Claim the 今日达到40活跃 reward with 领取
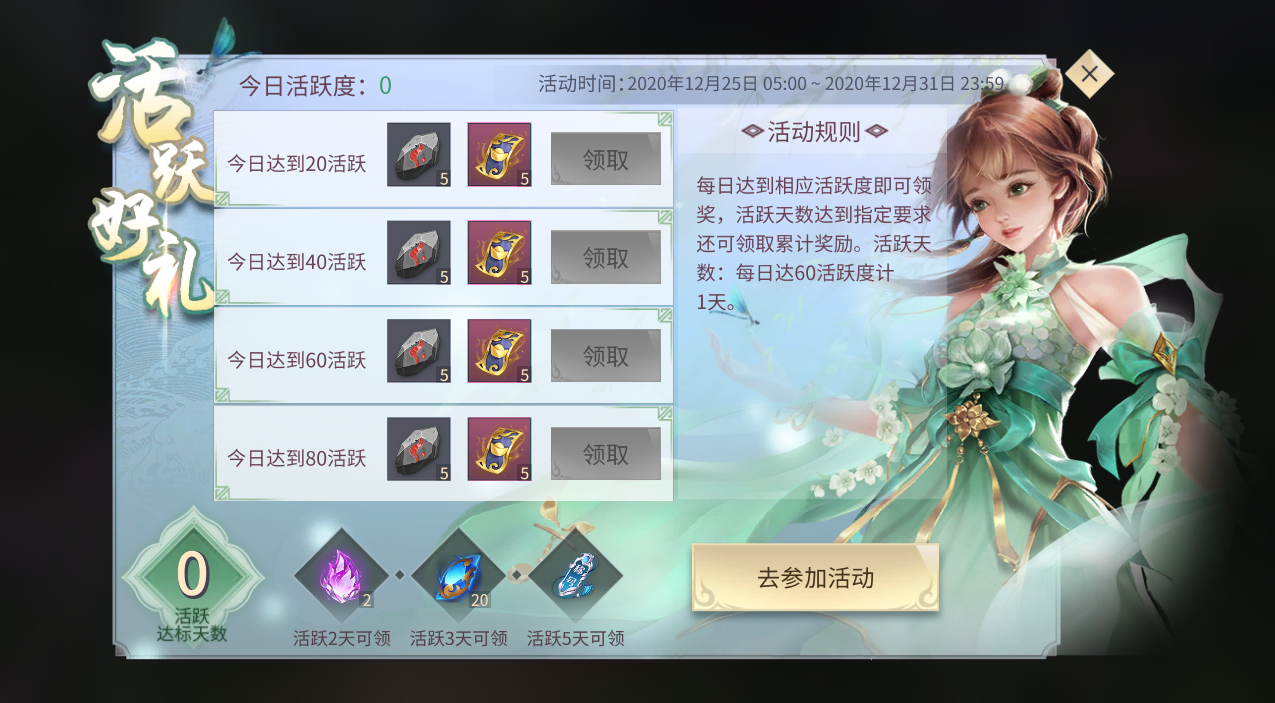Screen dimensions: 1275x703 tap(606, 257)
